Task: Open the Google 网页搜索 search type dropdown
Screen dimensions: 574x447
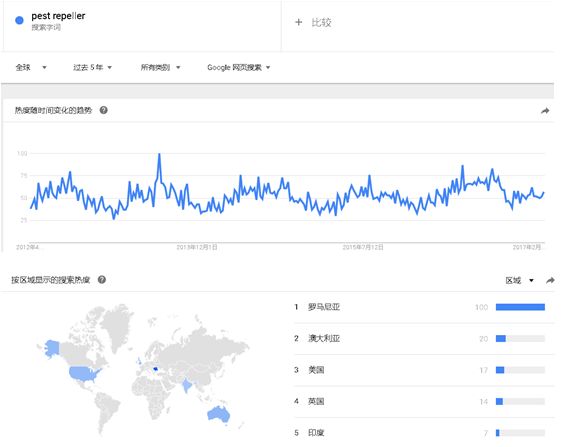Action: (238, 67)
